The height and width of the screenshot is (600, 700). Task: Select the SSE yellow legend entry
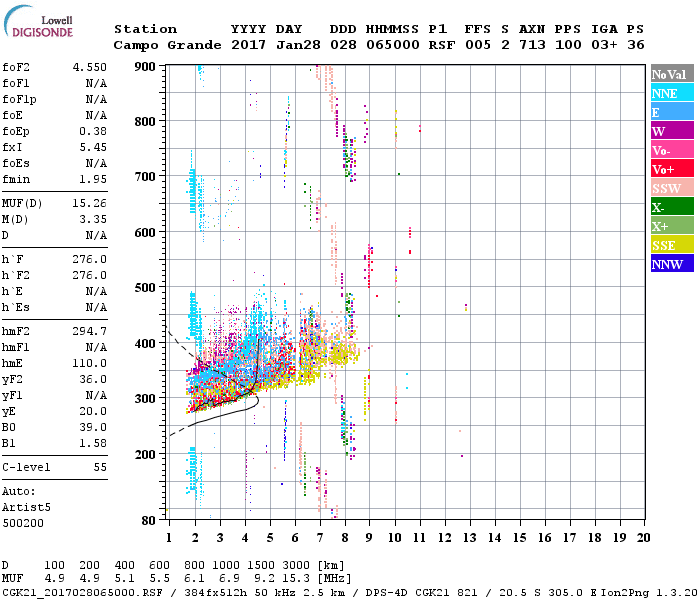pos(670,245)
